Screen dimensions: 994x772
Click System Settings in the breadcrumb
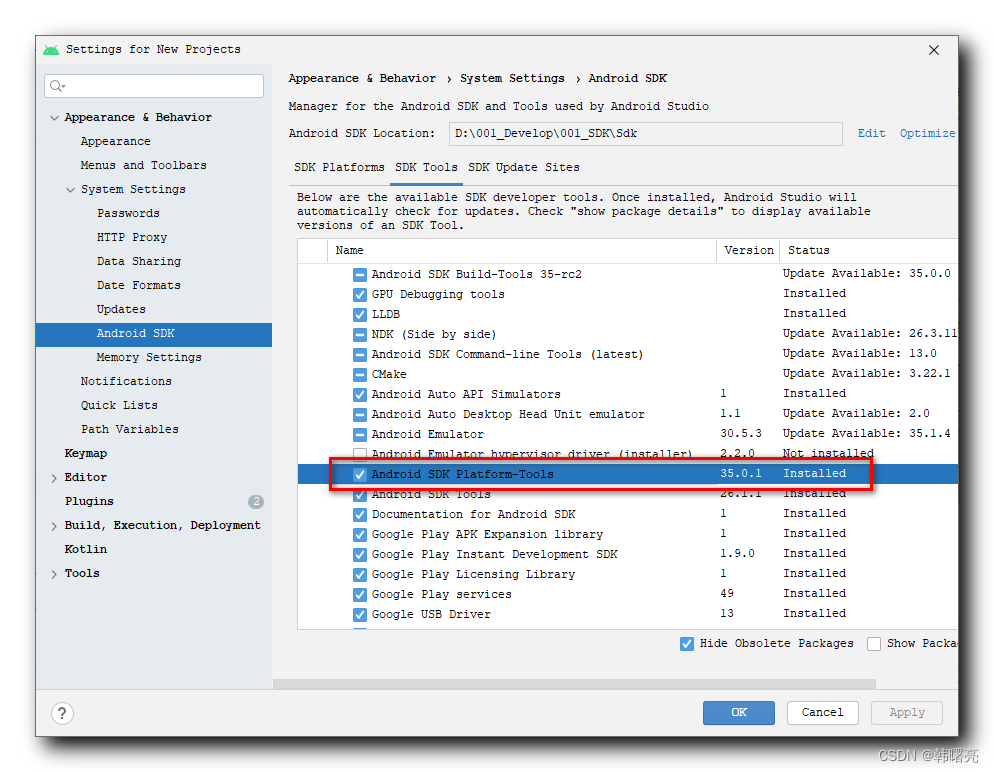[512, 78]
